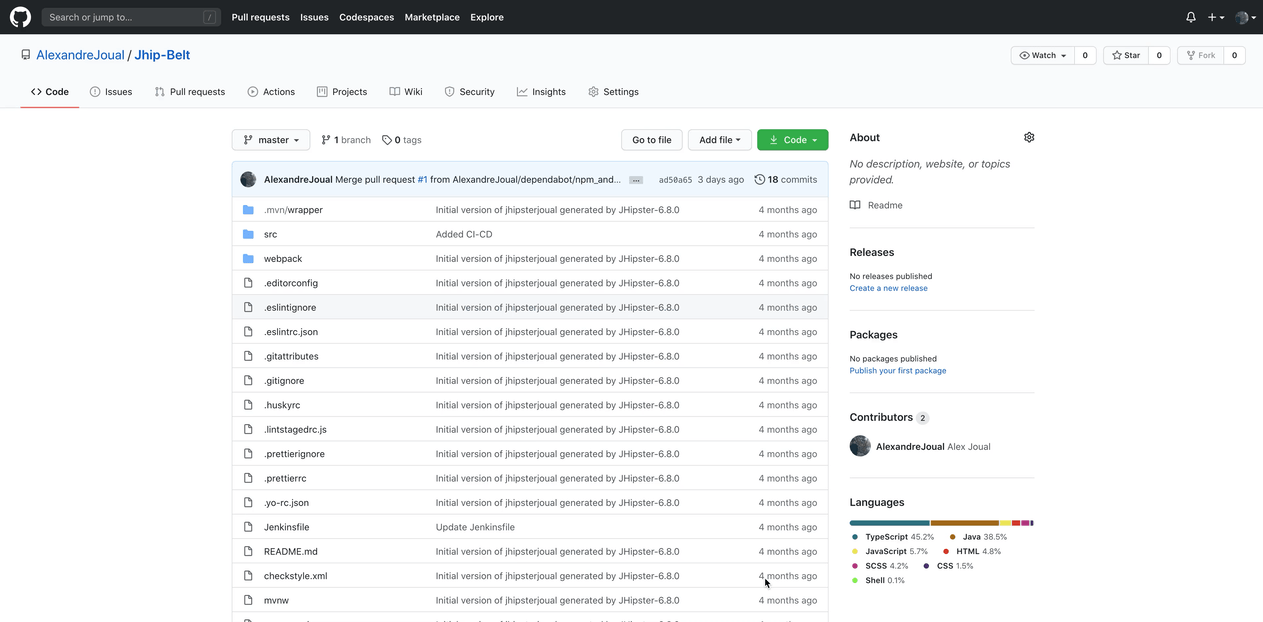This screenshot has width=1263, height=622.
Task: Click AlexandreJoual contributor avatar
Action: (x=860, y=446)
